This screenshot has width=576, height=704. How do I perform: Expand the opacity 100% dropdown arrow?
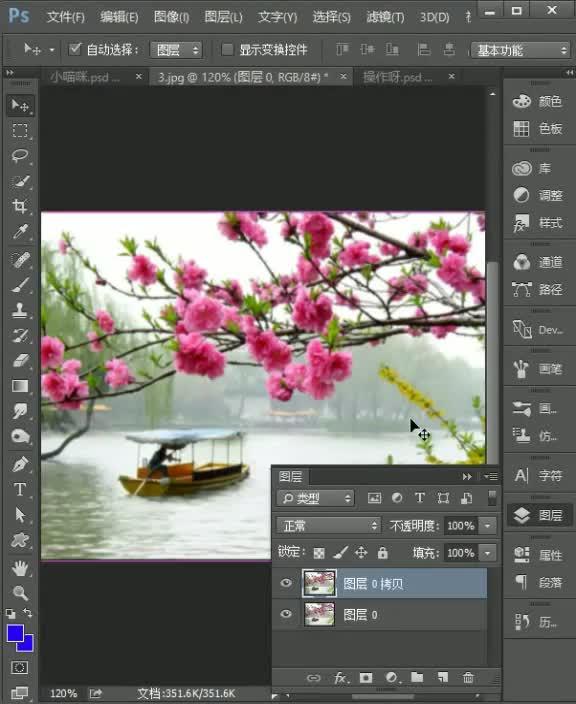tap(488, 526)
